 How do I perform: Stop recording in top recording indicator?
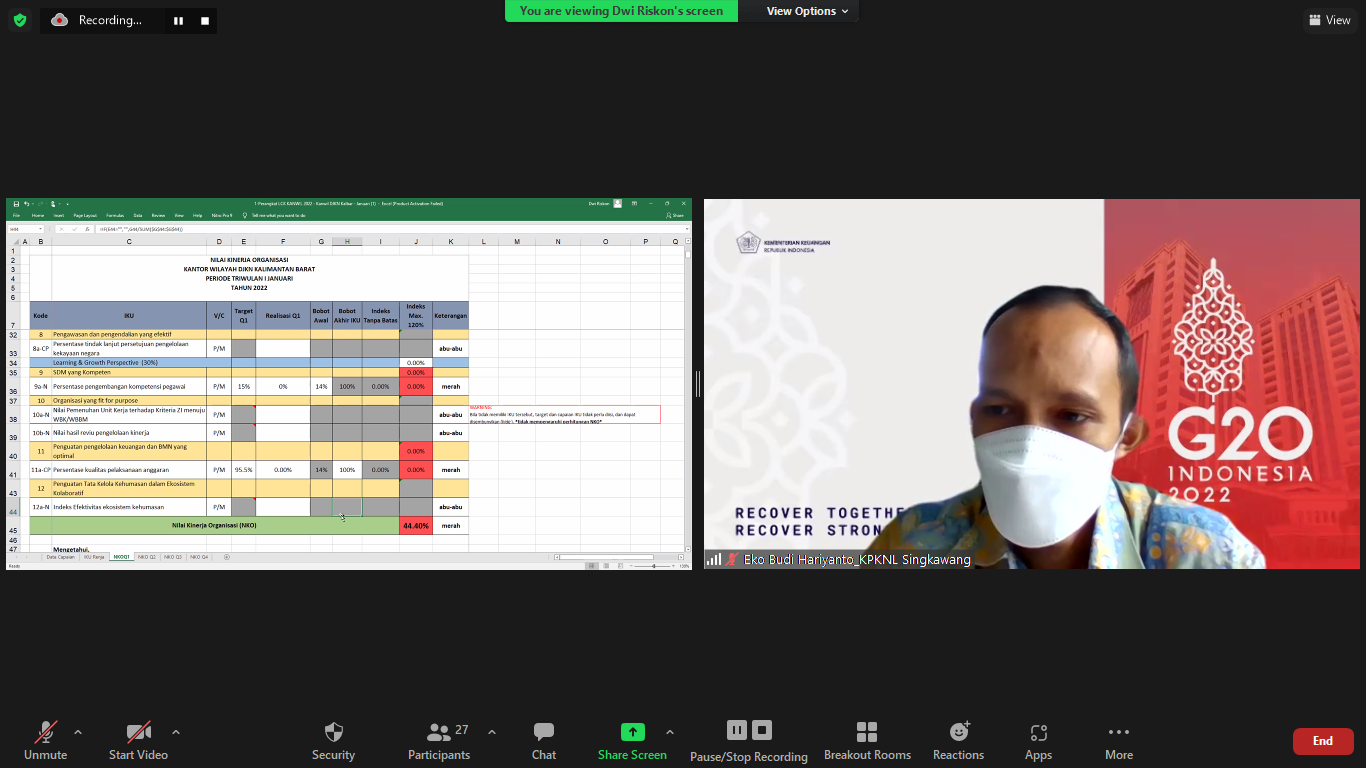[205, 20]
